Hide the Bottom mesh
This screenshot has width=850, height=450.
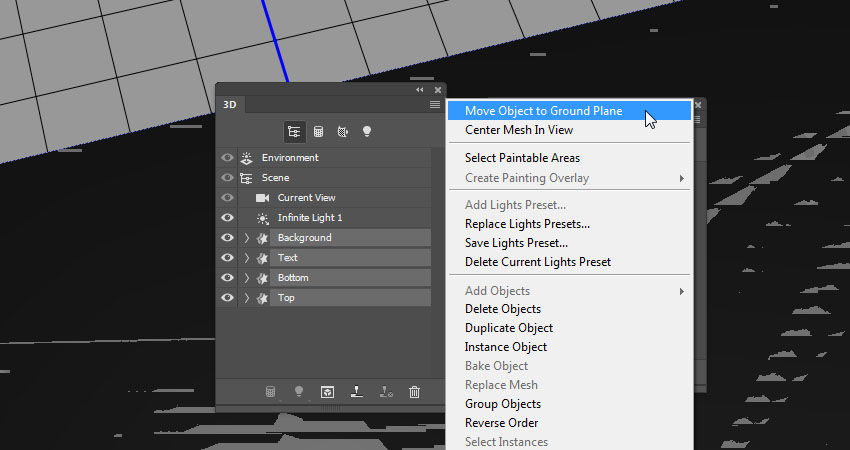pyautogui.click(x=227, y=278)
